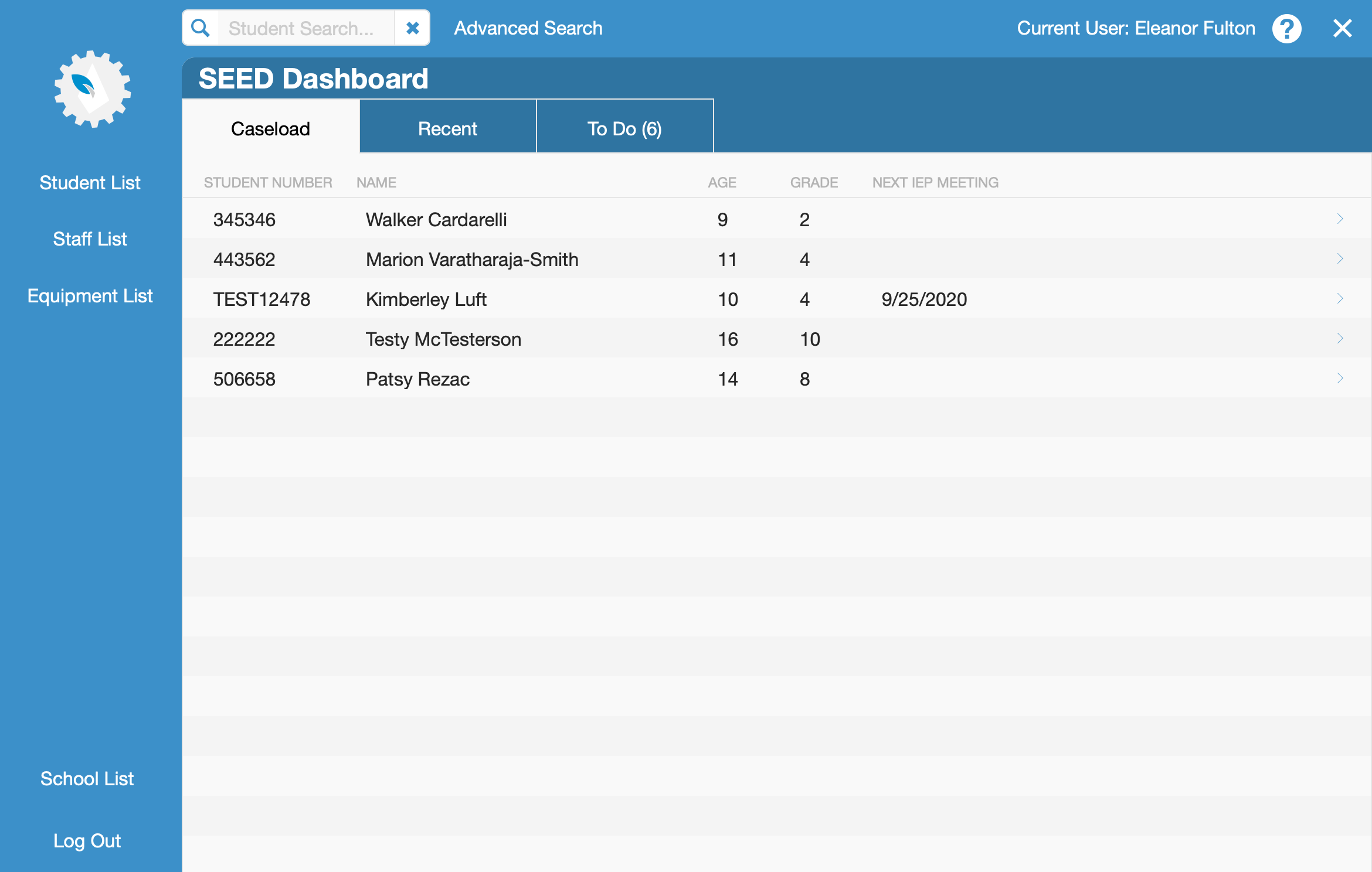Expand Kimberley Luft row chevron
Screen dimensions: 1372x872
1340,298
